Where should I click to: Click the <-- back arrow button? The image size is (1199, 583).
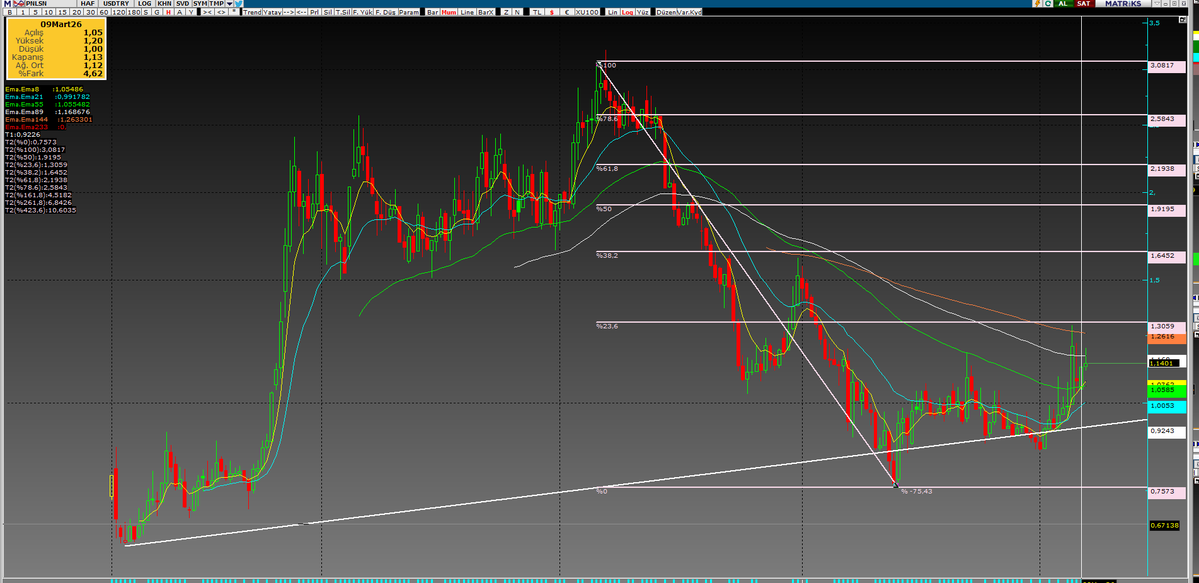302,12
